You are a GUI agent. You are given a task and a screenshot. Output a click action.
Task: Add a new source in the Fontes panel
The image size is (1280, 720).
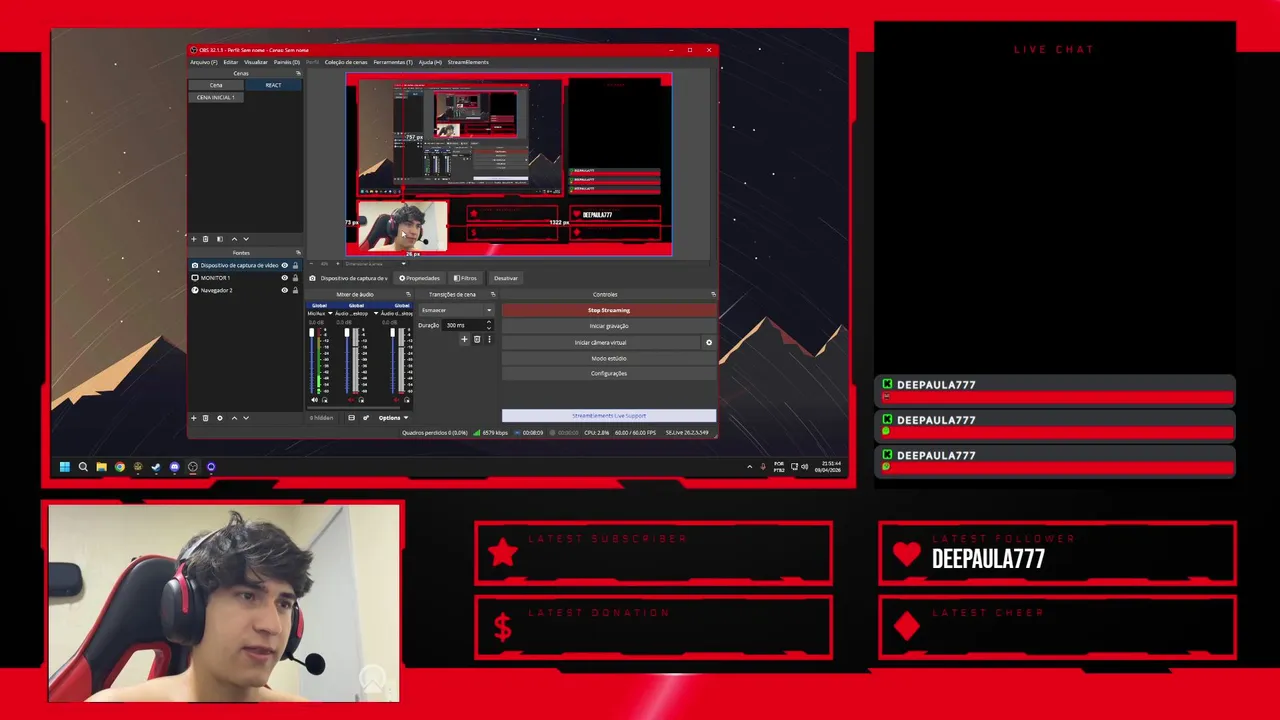click(194, 418)
